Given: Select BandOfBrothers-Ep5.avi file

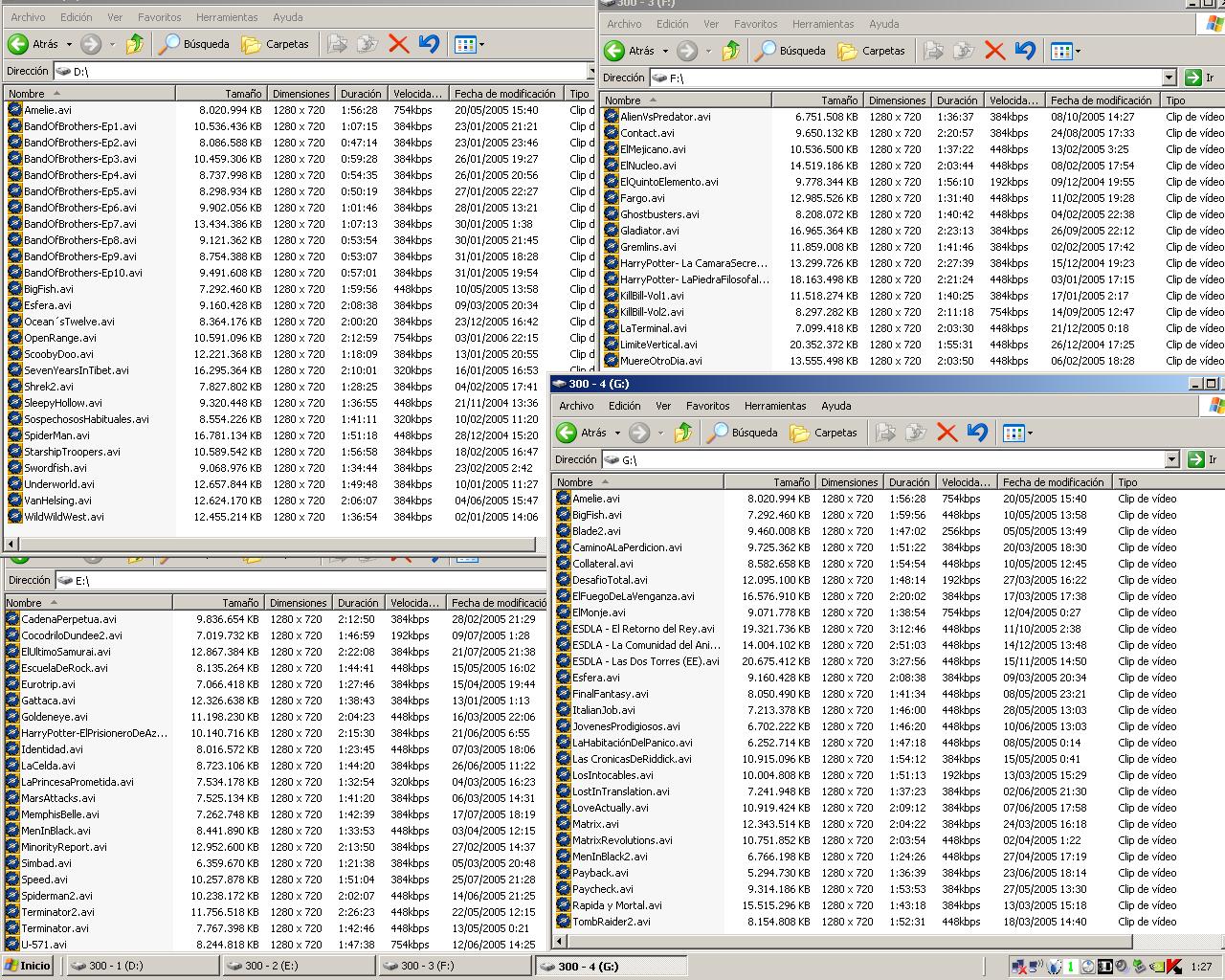Looking at the screenshot, I should point(79,191).
